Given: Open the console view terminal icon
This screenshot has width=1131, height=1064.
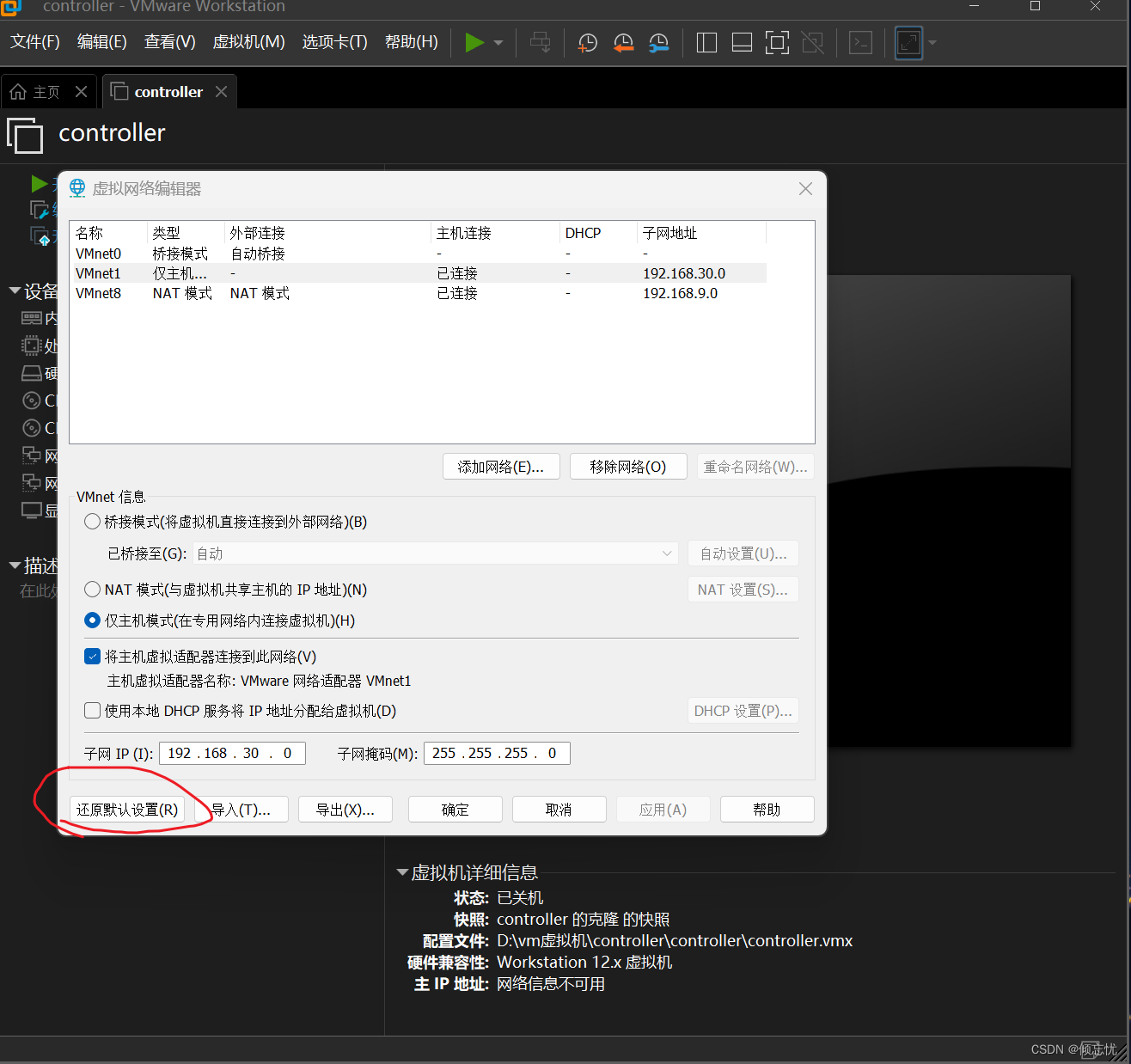Looking at the screenshot, I should pyautogui.click(x=860, y=42).
